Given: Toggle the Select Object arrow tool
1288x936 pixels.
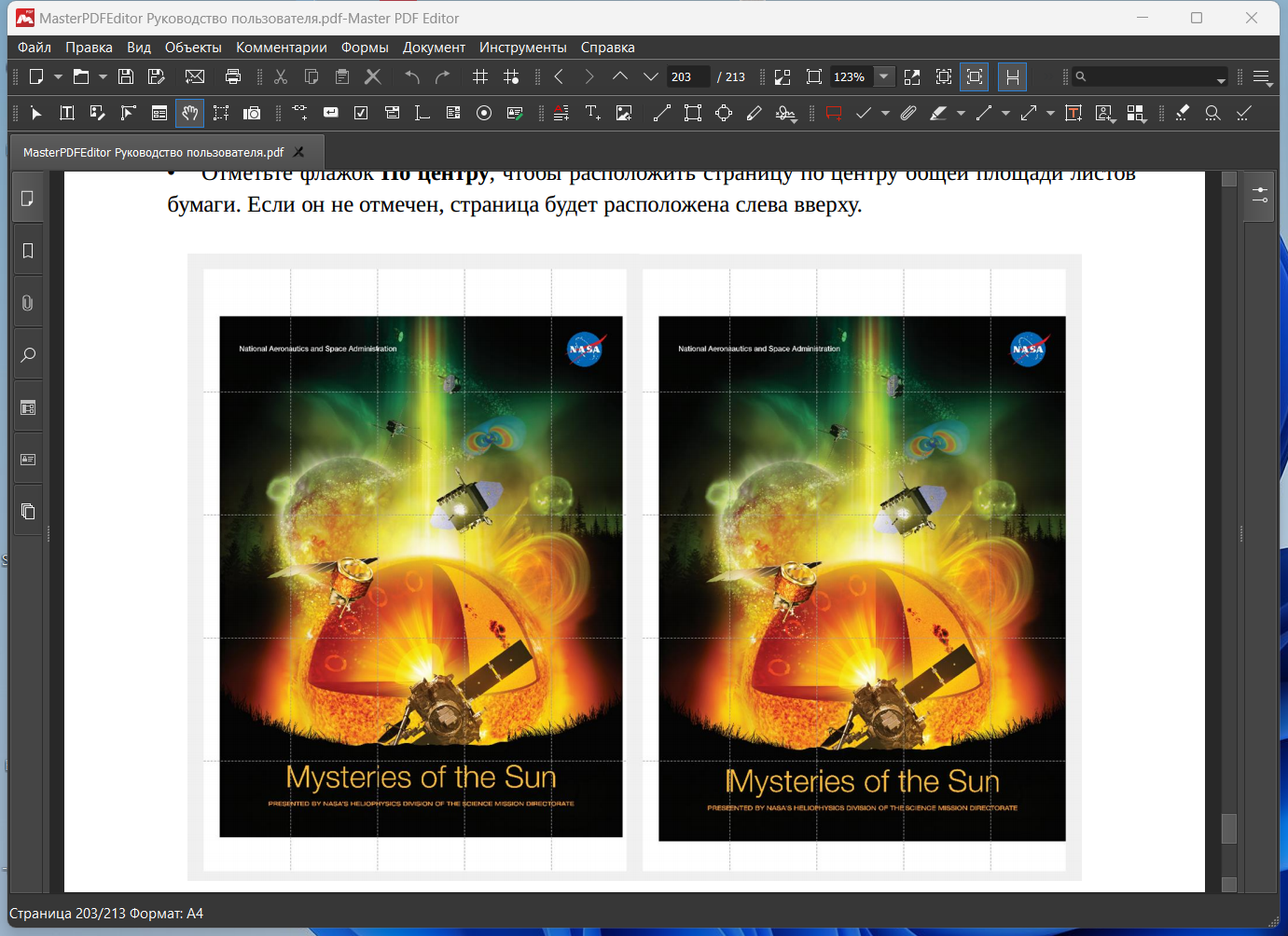Looking at the screenshot, I should pyautogui.click(x=36, y=113).
